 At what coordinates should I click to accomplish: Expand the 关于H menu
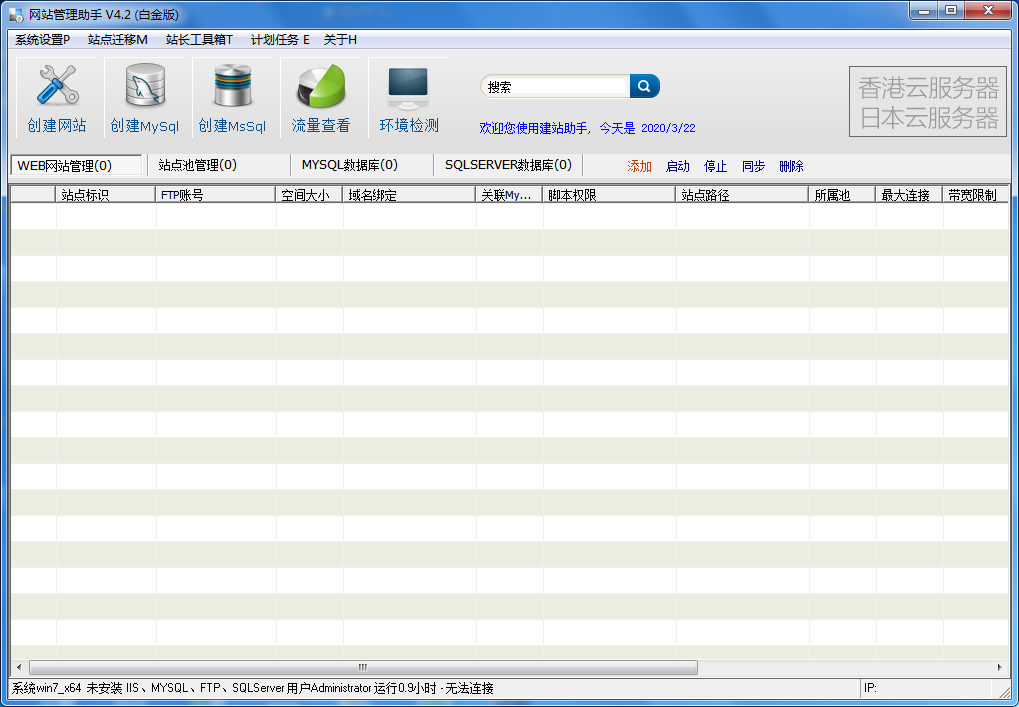(340, 40)
